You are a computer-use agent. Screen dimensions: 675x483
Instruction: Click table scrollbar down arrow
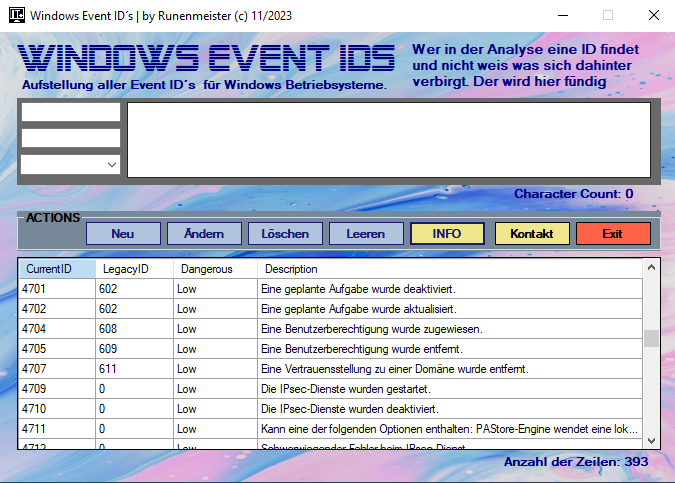click(x=651, y=440)
